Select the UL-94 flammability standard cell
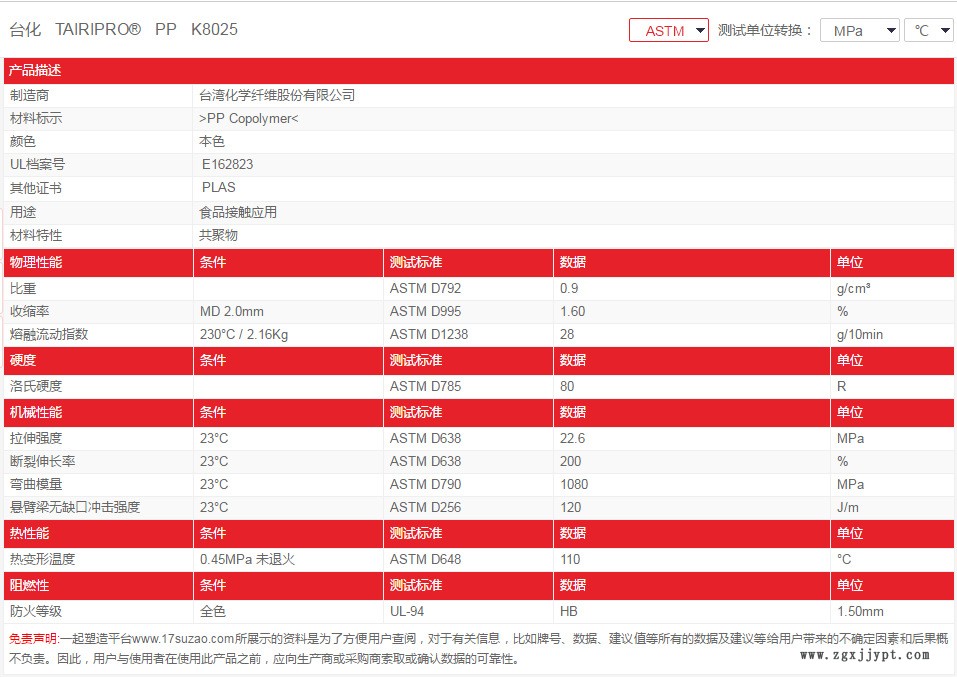The width and height of the screenshot is (957, 677). point(410,611)
